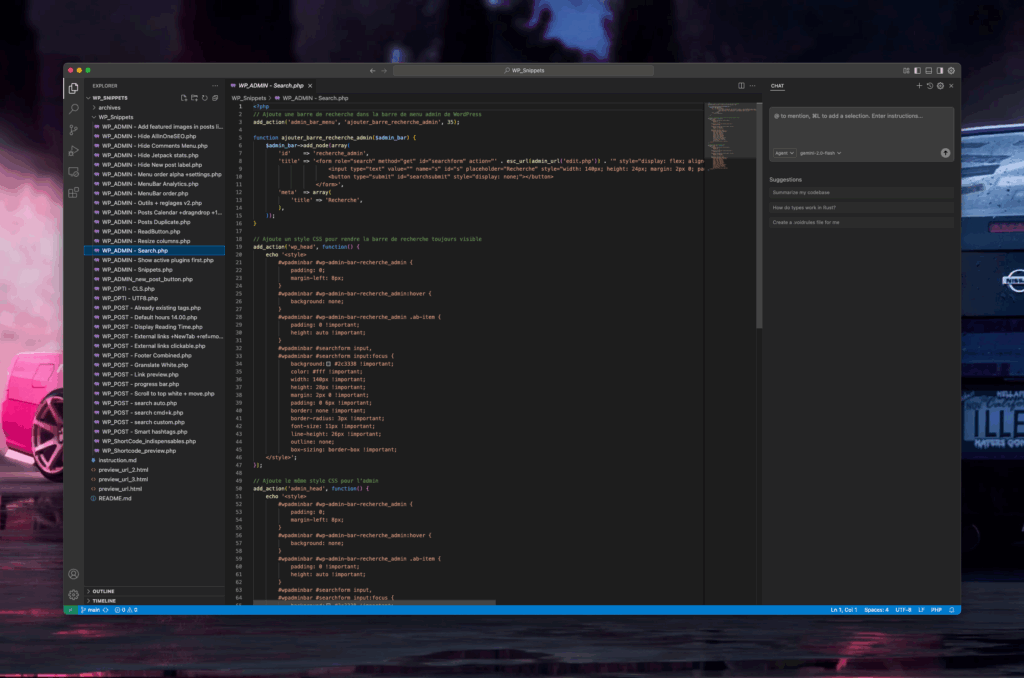Open errors and warnings in status bar
Viewport: 1024px width, 678px height.
pos(126,610)
